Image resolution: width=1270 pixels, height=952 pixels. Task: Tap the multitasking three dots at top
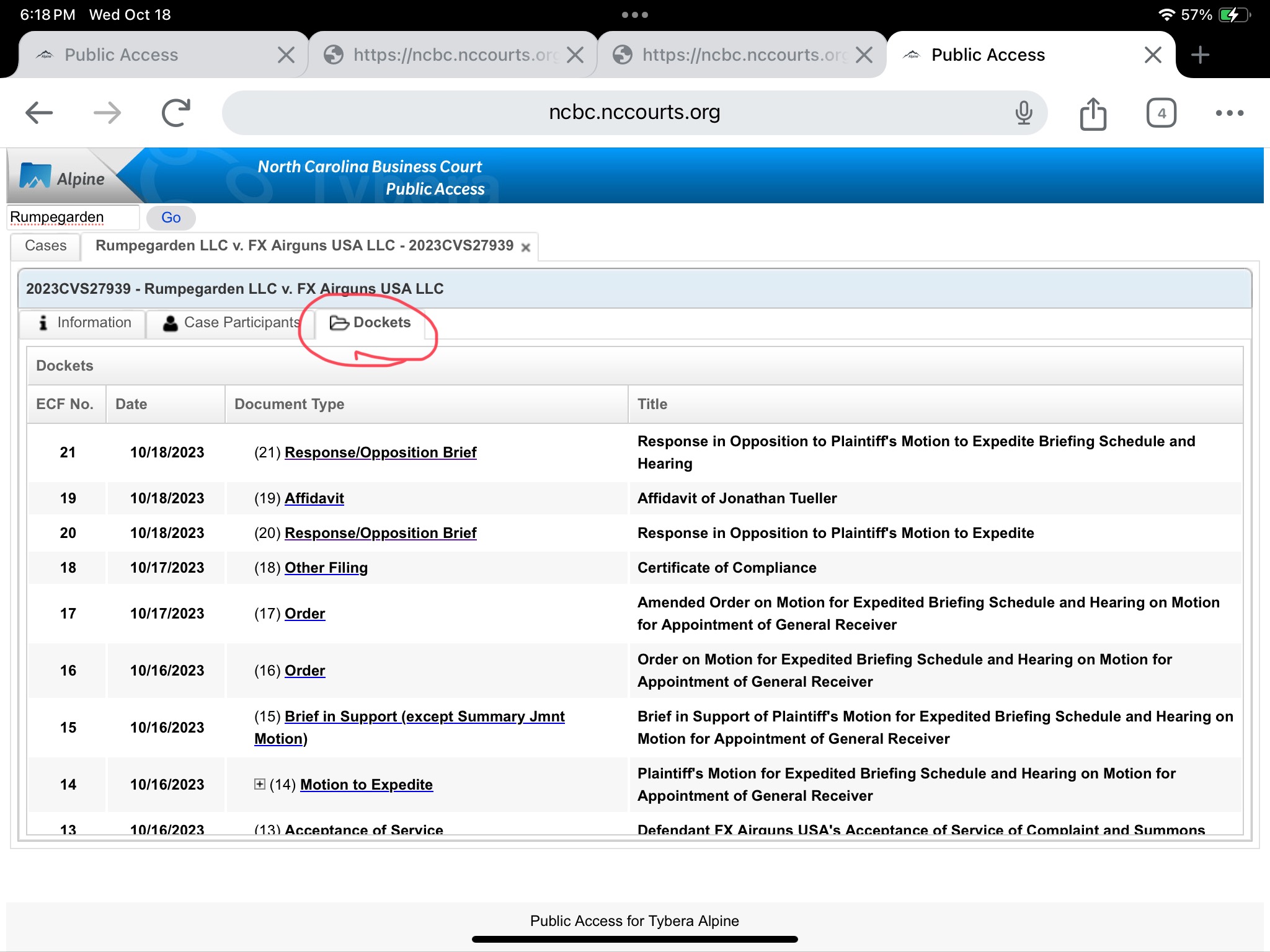click(x=635, y=14)
